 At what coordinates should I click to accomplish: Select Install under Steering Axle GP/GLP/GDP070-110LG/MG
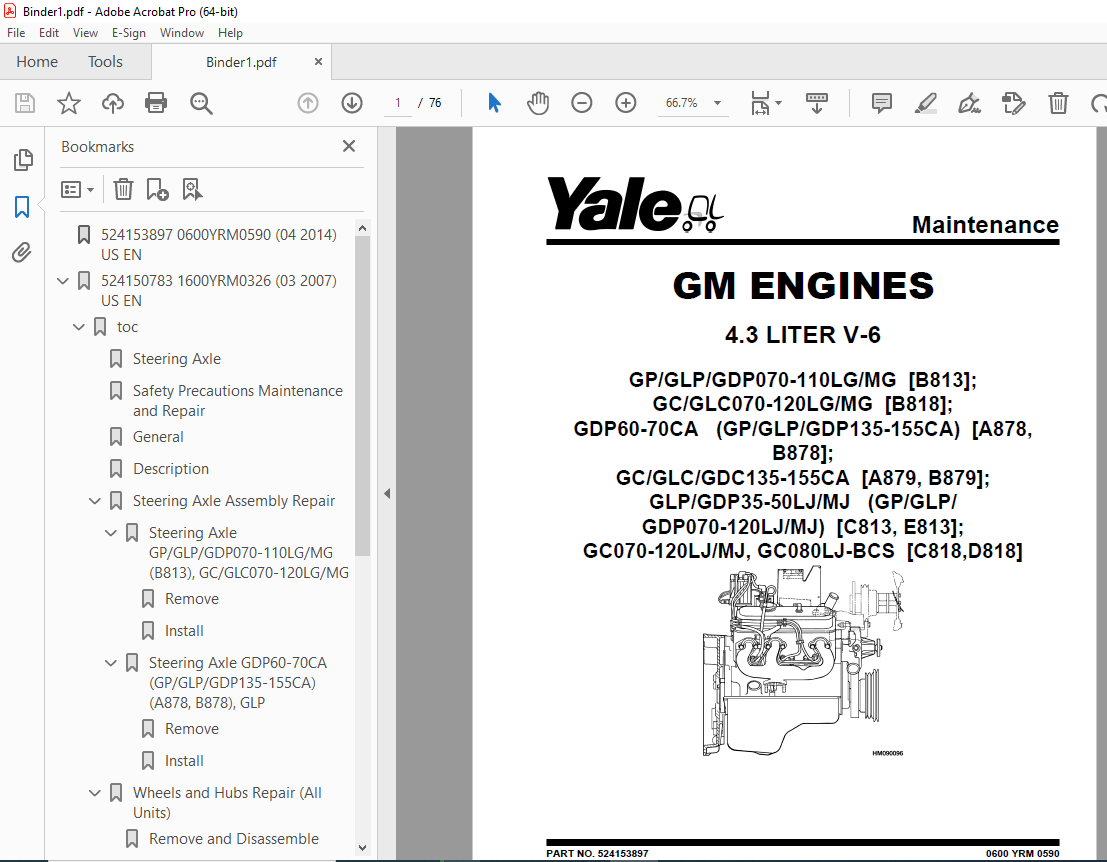pos(184,631)
